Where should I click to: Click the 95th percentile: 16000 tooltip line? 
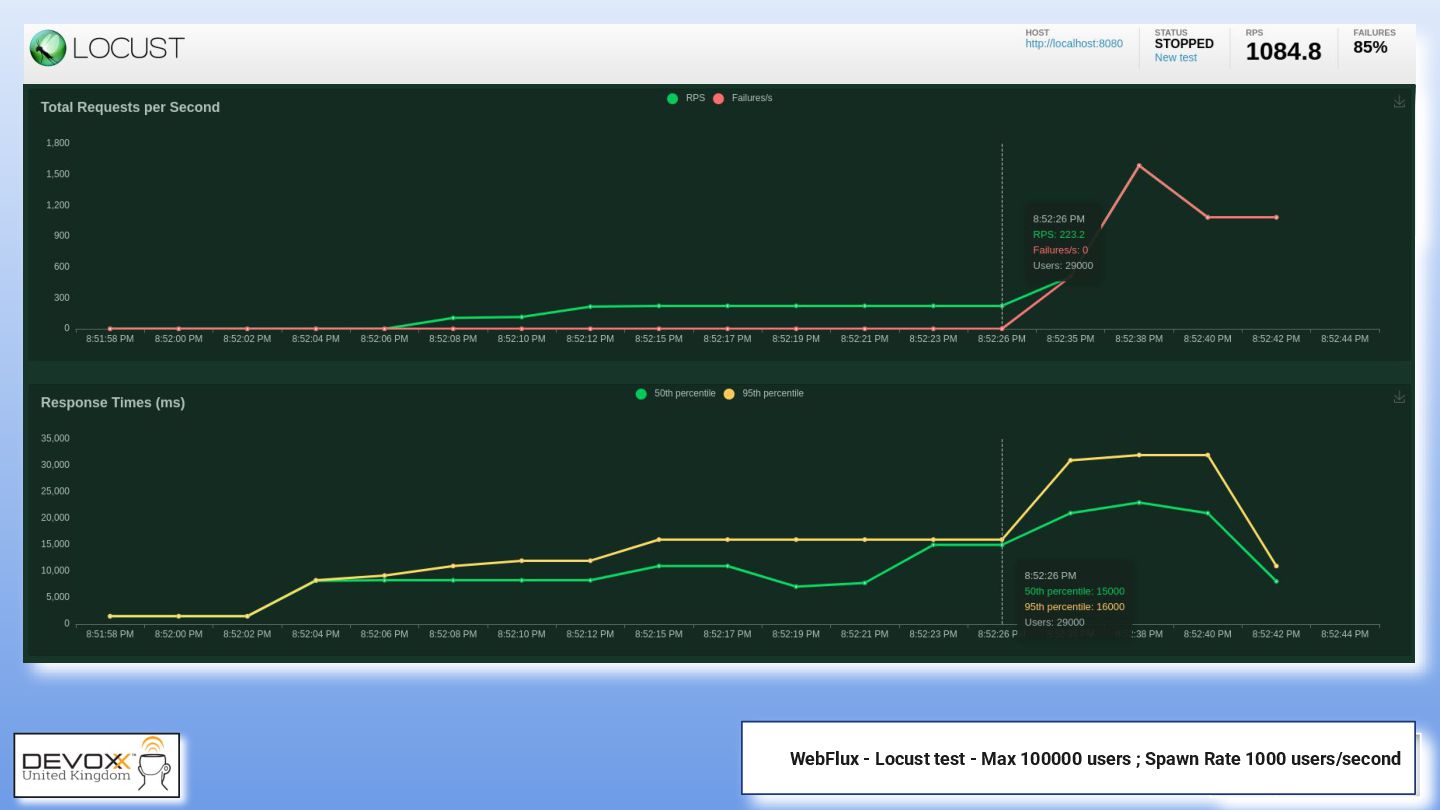click(1074, 606)
